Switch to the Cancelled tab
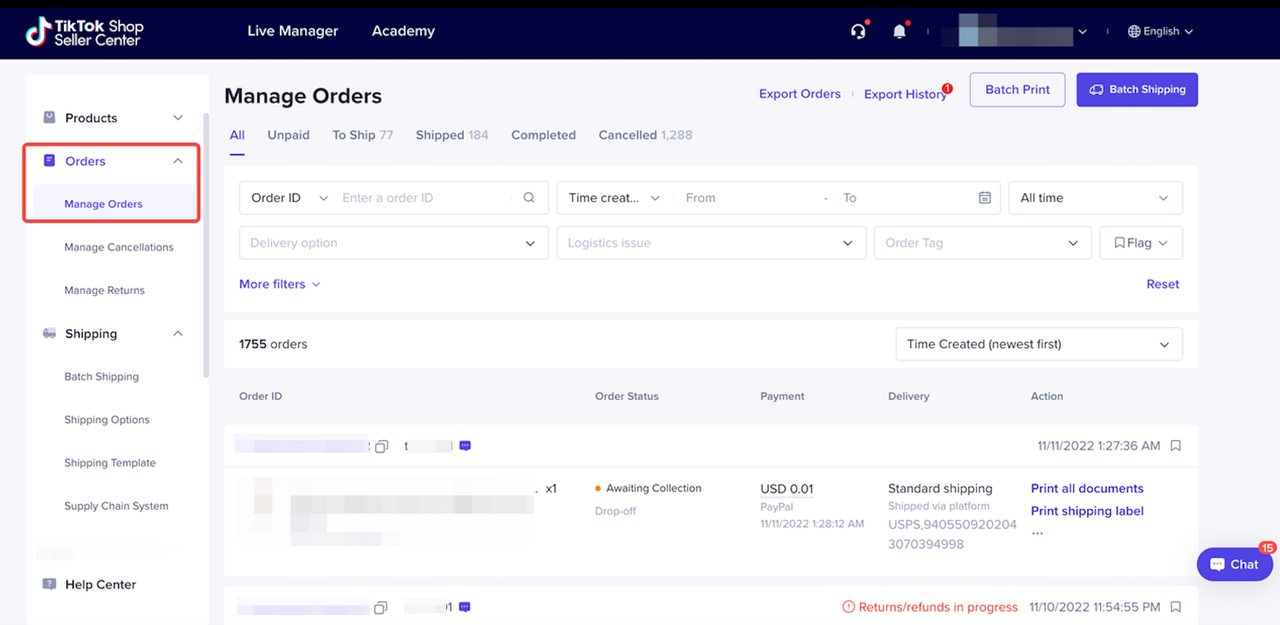 (x=645, y=135)
